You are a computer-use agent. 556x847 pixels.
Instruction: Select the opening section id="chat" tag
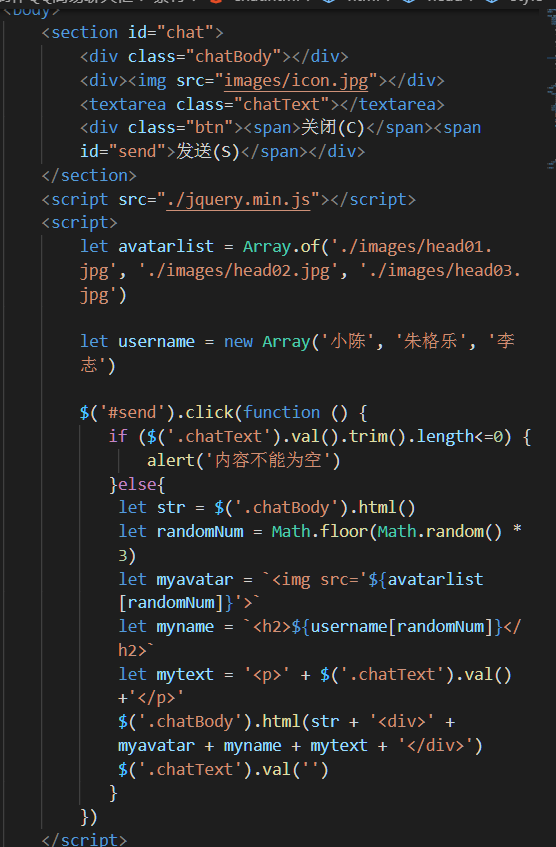tap(132, 32)
